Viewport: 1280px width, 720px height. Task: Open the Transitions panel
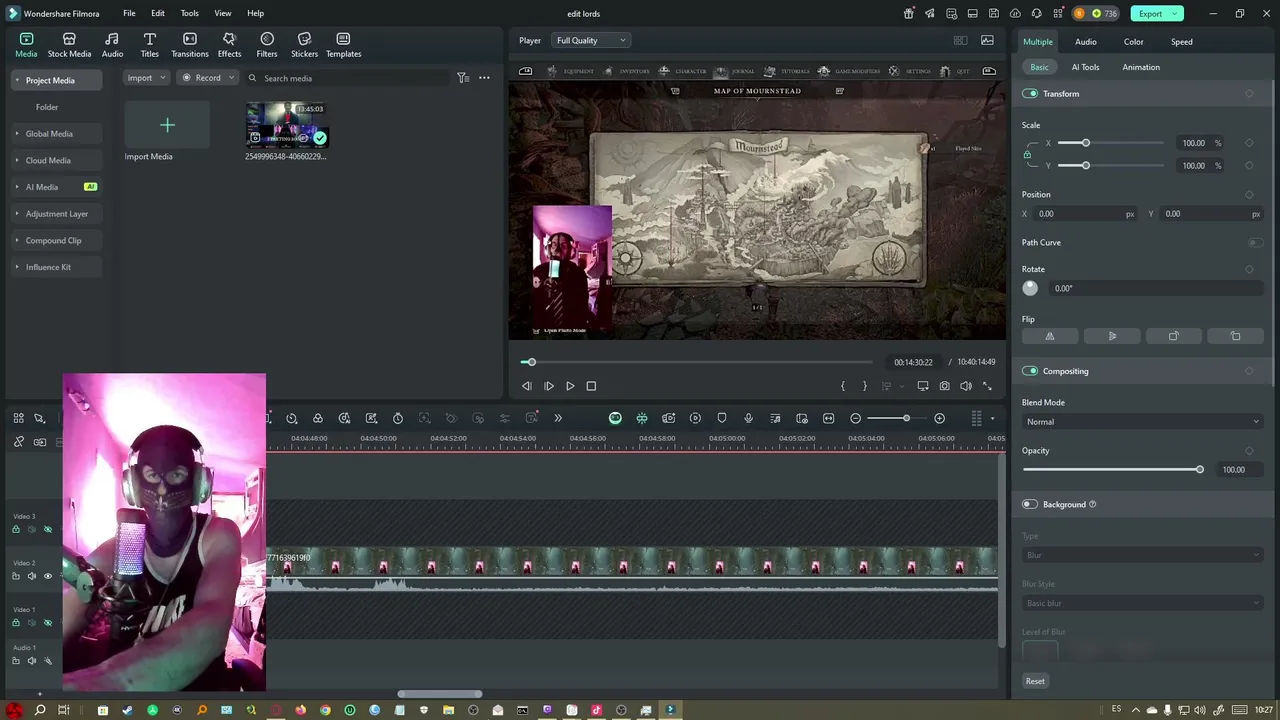click(189, 45)
